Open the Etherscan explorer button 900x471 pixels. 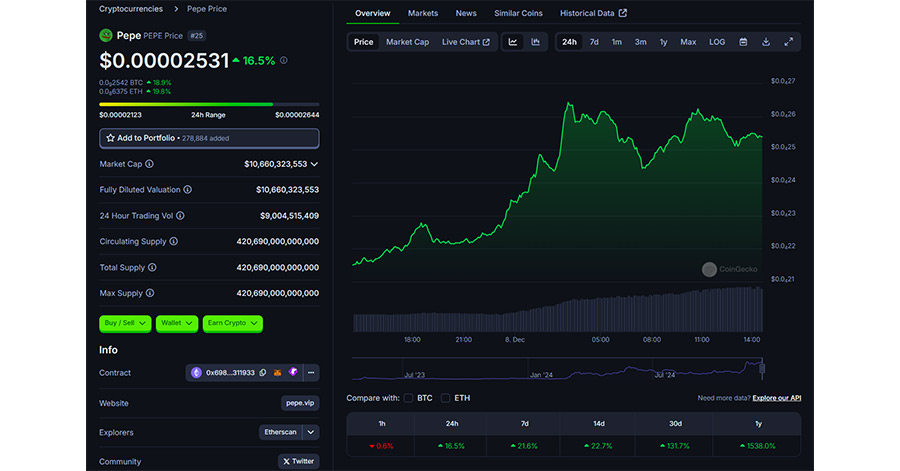tap(281, 432)
